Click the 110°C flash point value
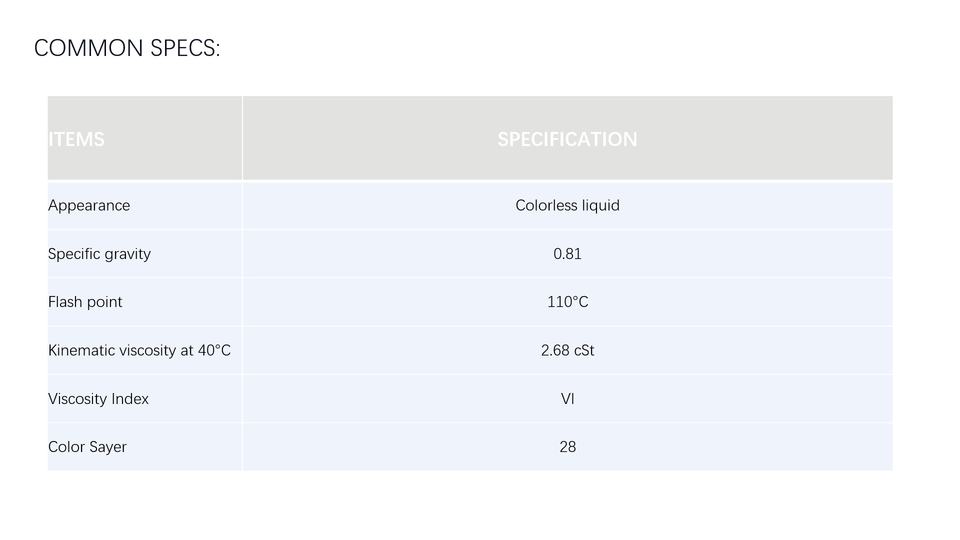The width and height of the screenshot is (960, 540). pyautogui.click(x=568, y=302)
